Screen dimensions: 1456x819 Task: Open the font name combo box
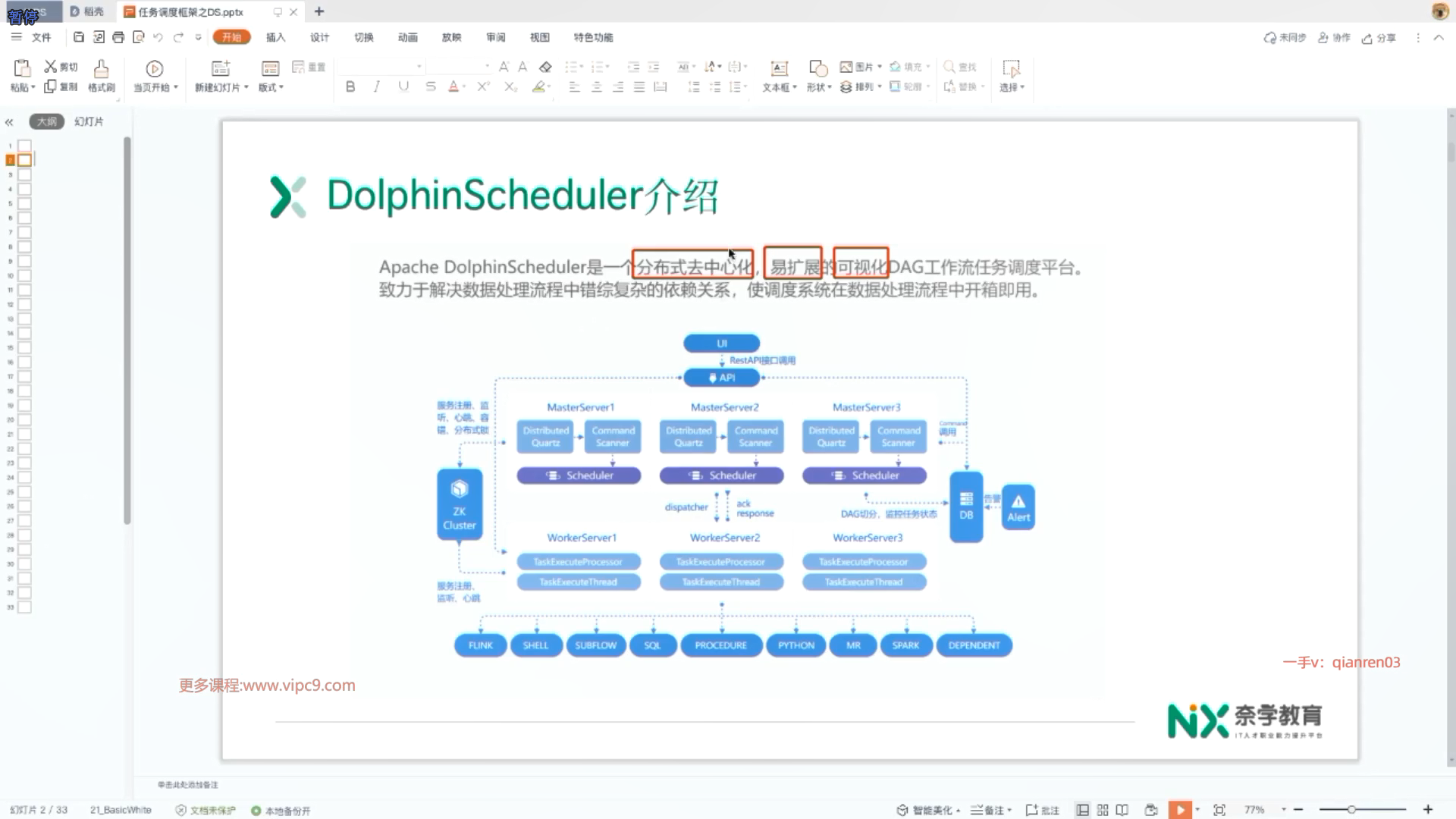[381, 67]
